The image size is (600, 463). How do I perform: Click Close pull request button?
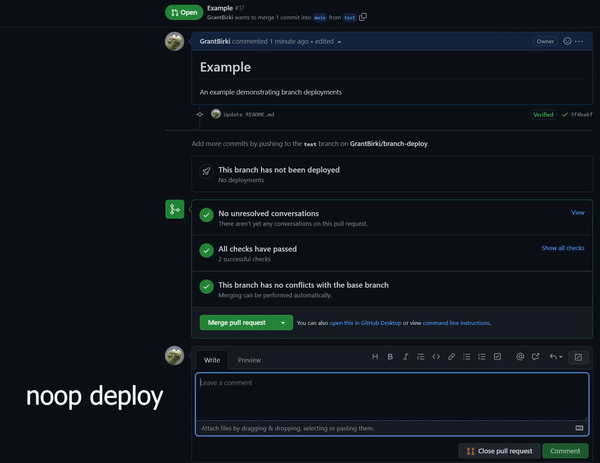[x=499, y=451]
